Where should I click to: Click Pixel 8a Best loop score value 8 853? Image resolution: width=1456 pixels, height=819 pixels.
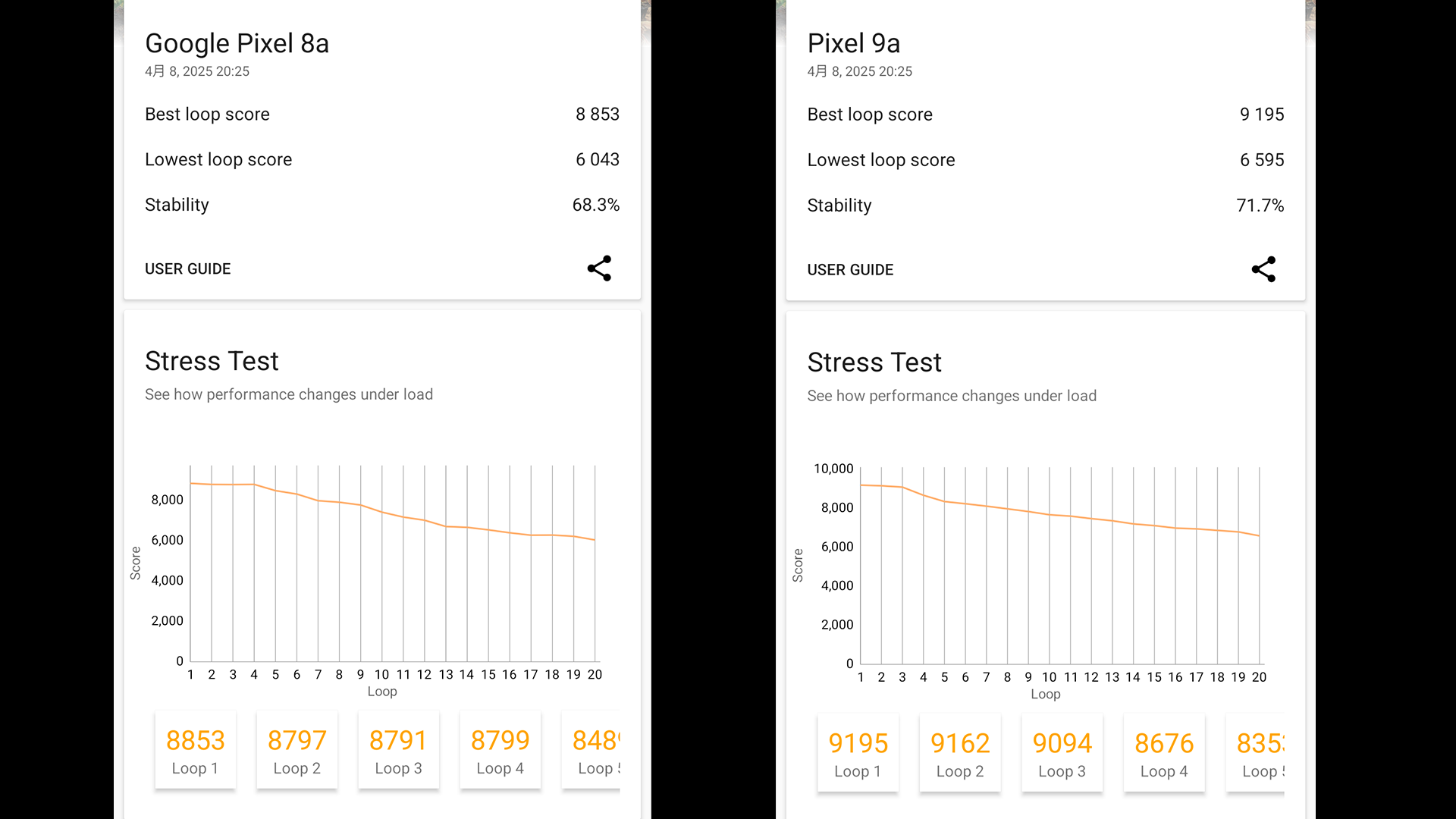point(597,115)
